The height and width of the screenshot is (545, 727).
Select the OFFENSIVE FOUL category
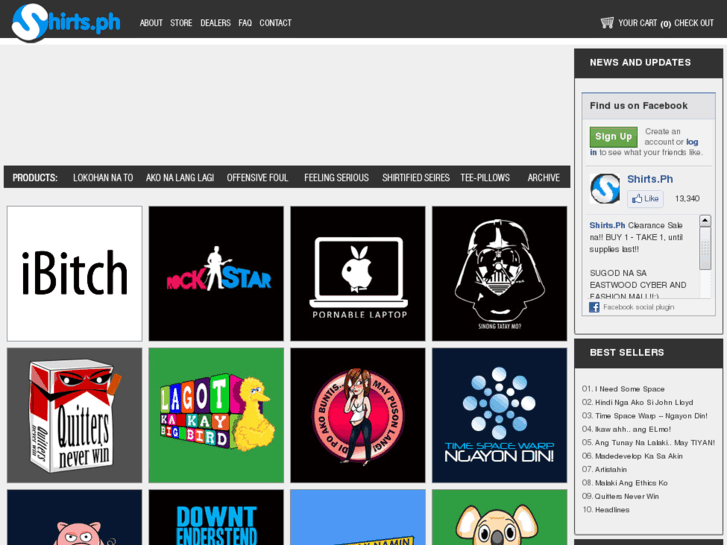tap(257, 178)
